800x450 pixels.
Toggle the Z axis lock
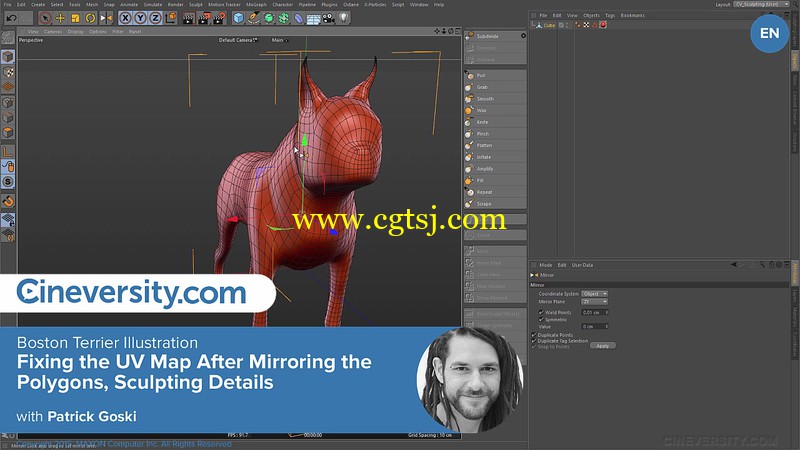click(x=155, y=18)
